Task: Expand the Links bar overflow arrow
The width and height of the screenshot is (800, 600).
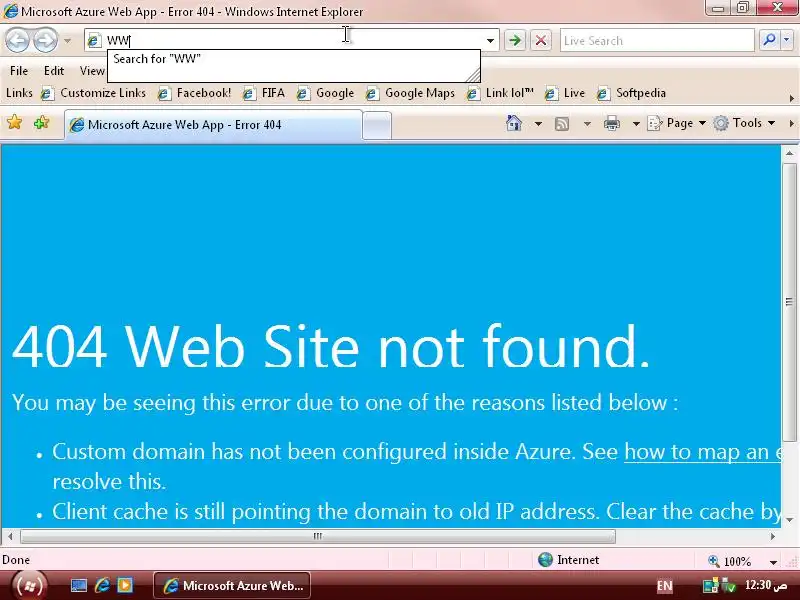Action: [x=792, y=98]
